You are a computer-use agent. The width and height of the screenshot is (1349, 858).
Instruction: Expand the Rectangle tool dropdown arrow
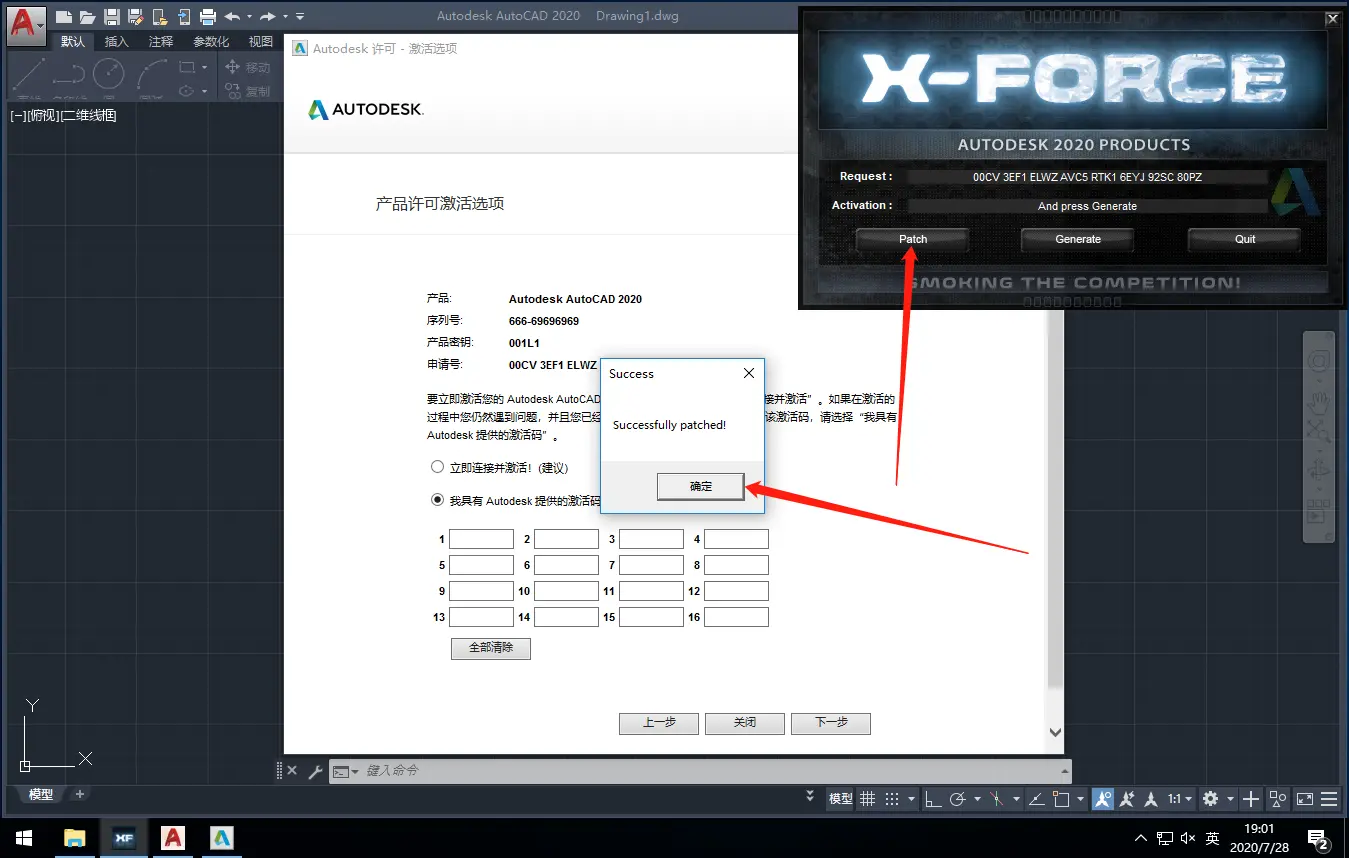tap(204, 67)
